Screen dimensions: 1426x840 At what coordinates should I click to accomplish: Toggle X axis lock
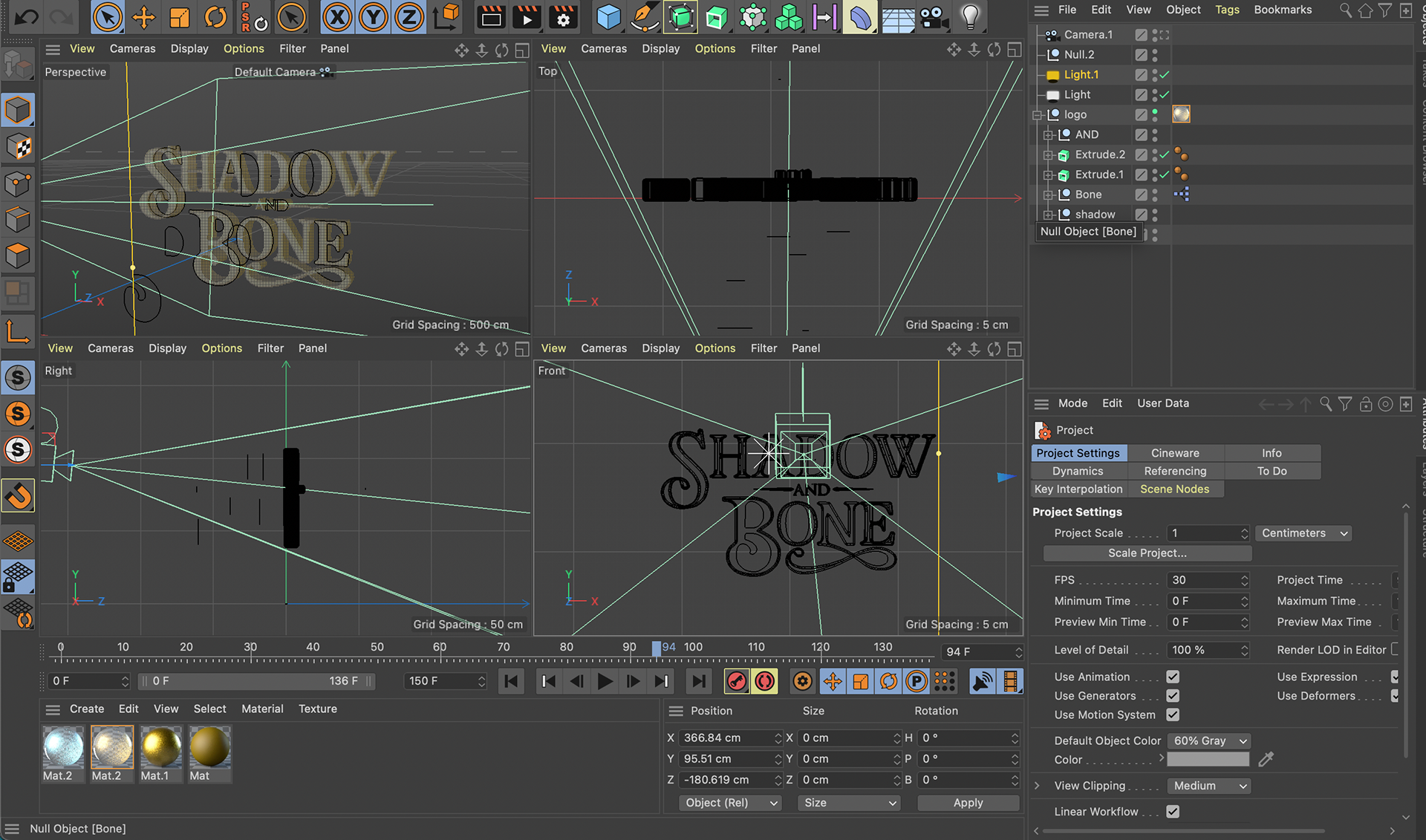click(x=337, y=16)
